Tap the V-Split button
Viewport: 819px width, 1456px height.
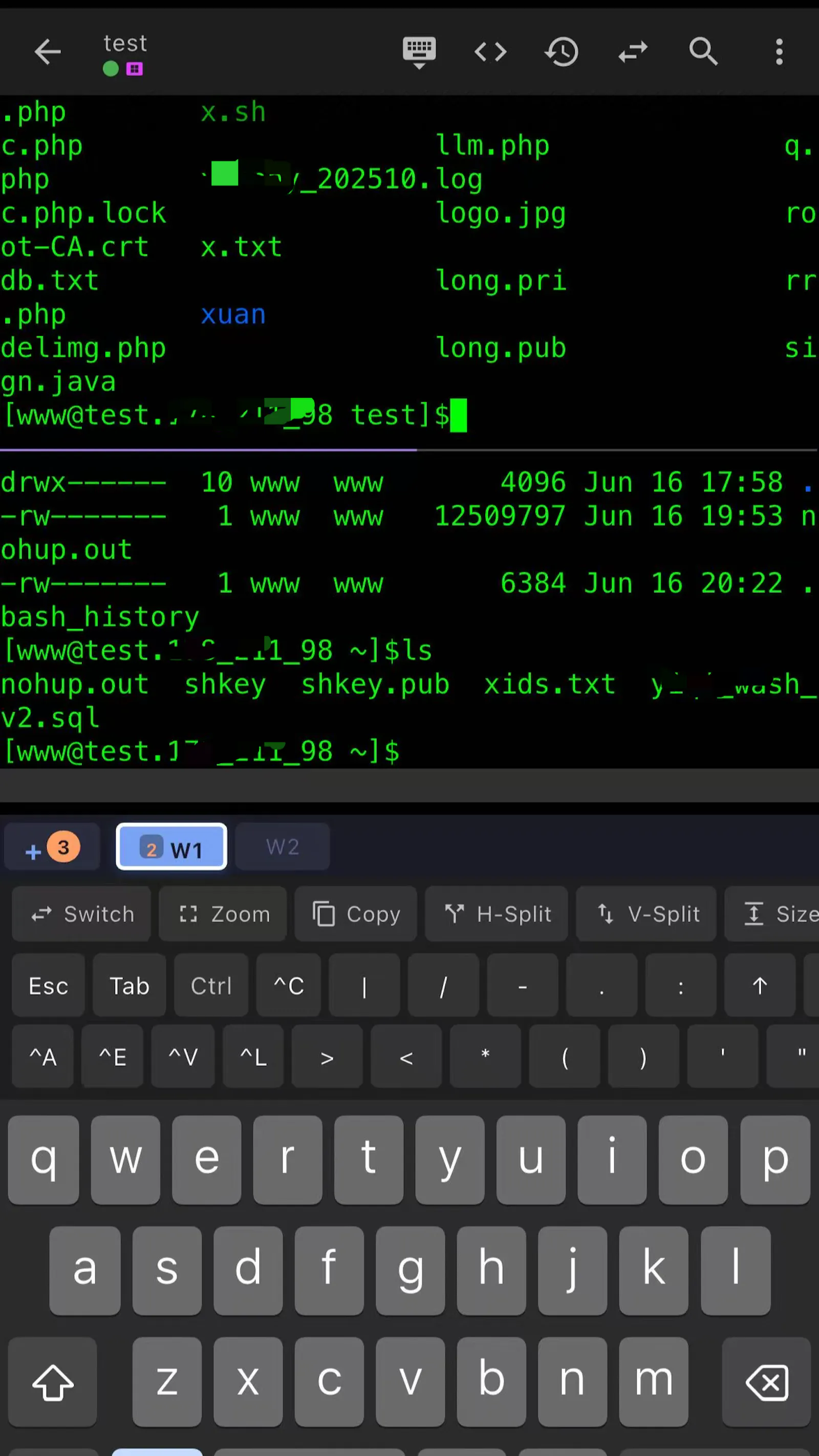click(x=646, y=914)
